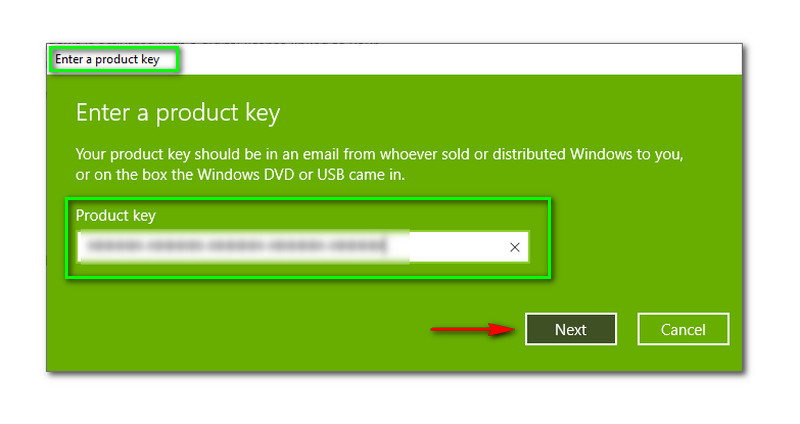Click the 'Product key' field label
Image resolution: width=800 pixels, height=424 pixels.
(116, 215)
